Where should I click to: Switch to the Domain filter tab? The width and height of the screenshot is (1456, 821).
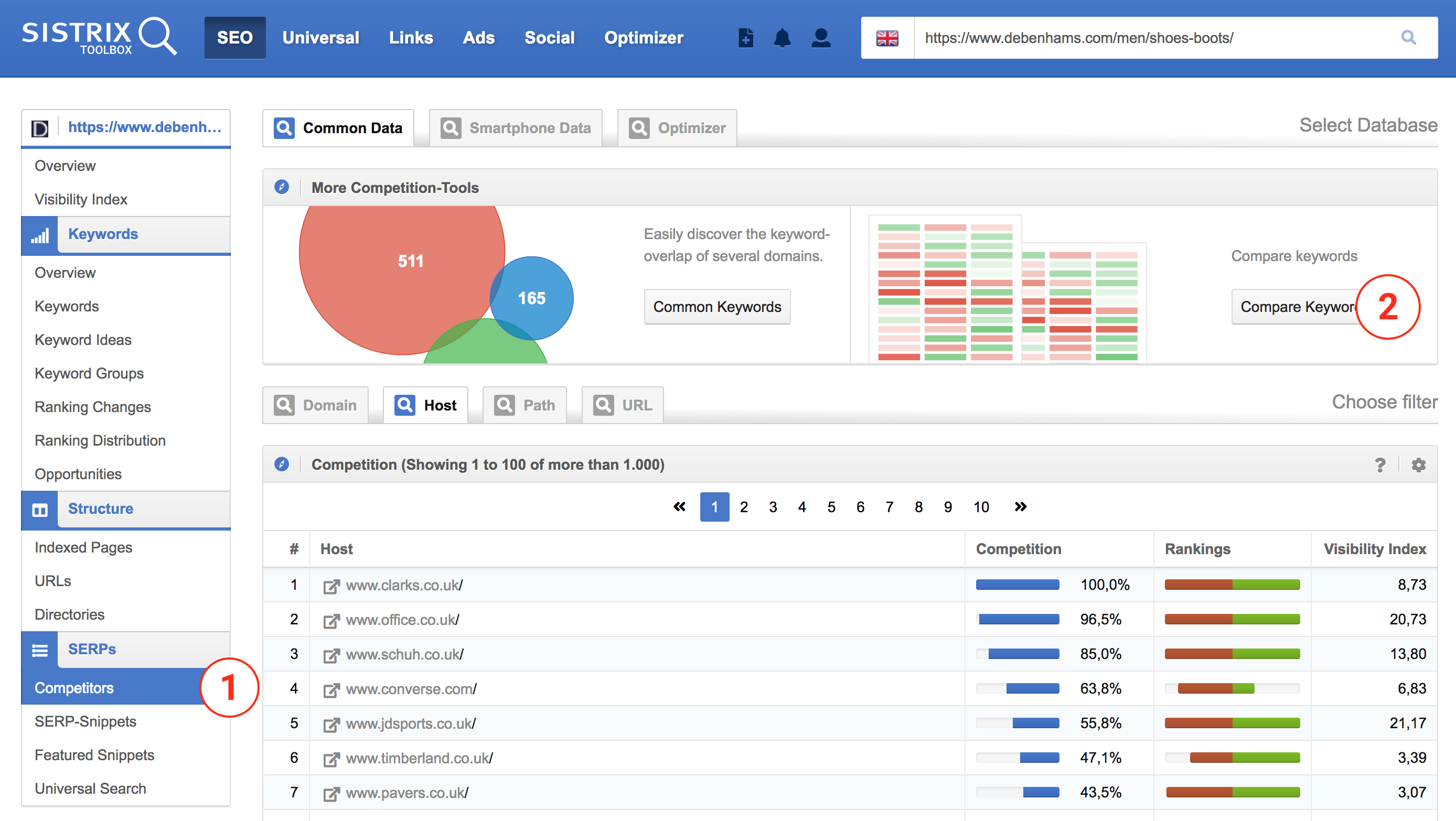click(x=315, y=405)
